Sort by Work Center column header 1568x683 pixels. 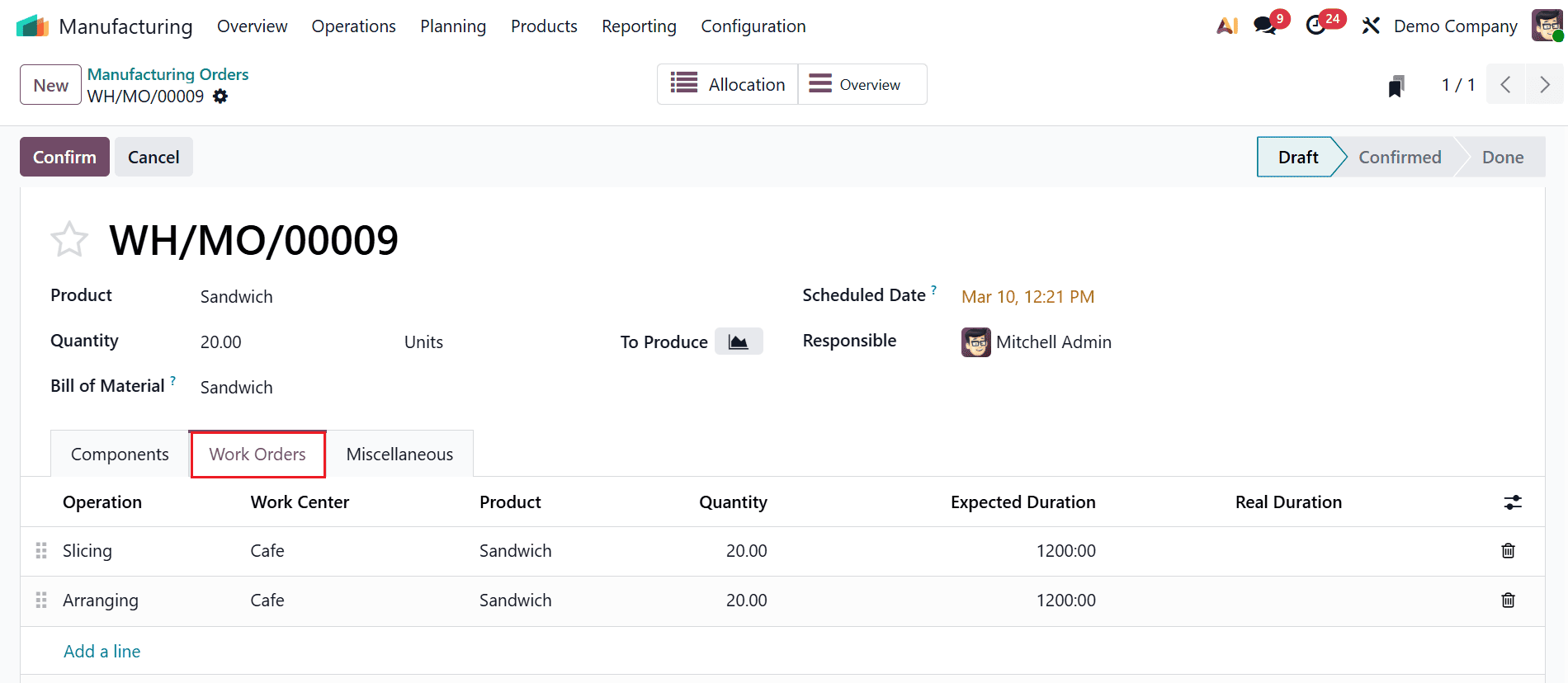point(300,502)
